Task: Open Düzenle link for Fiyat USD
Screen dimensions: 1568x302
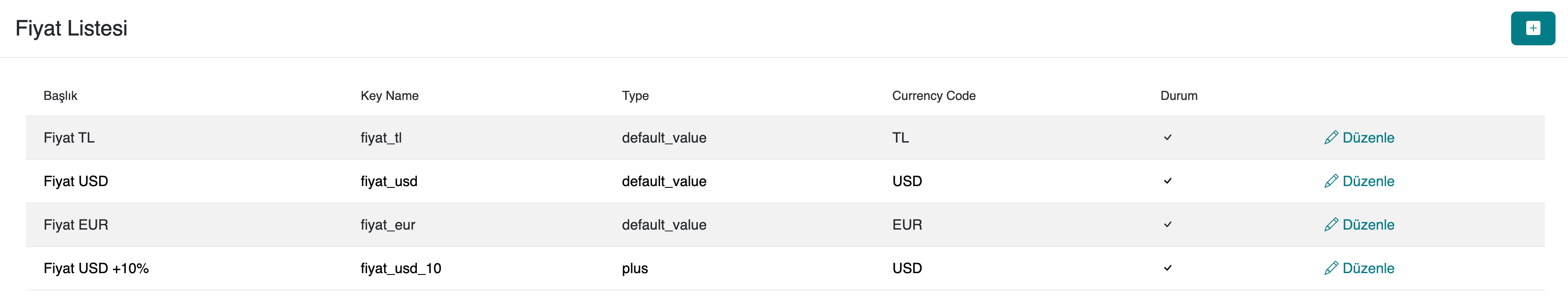Action: 1368,181
